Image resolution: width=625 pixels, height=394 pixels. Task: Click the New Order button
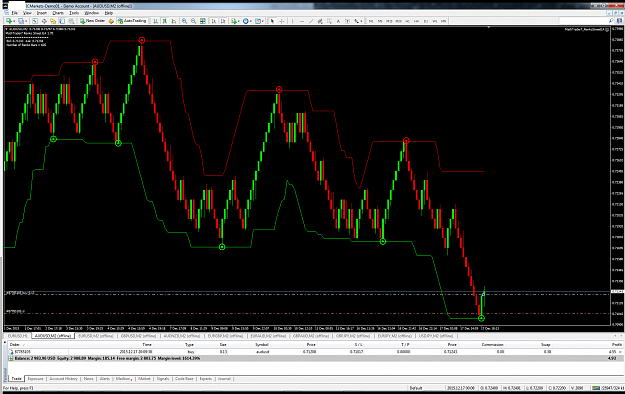[x=92, y=21]
